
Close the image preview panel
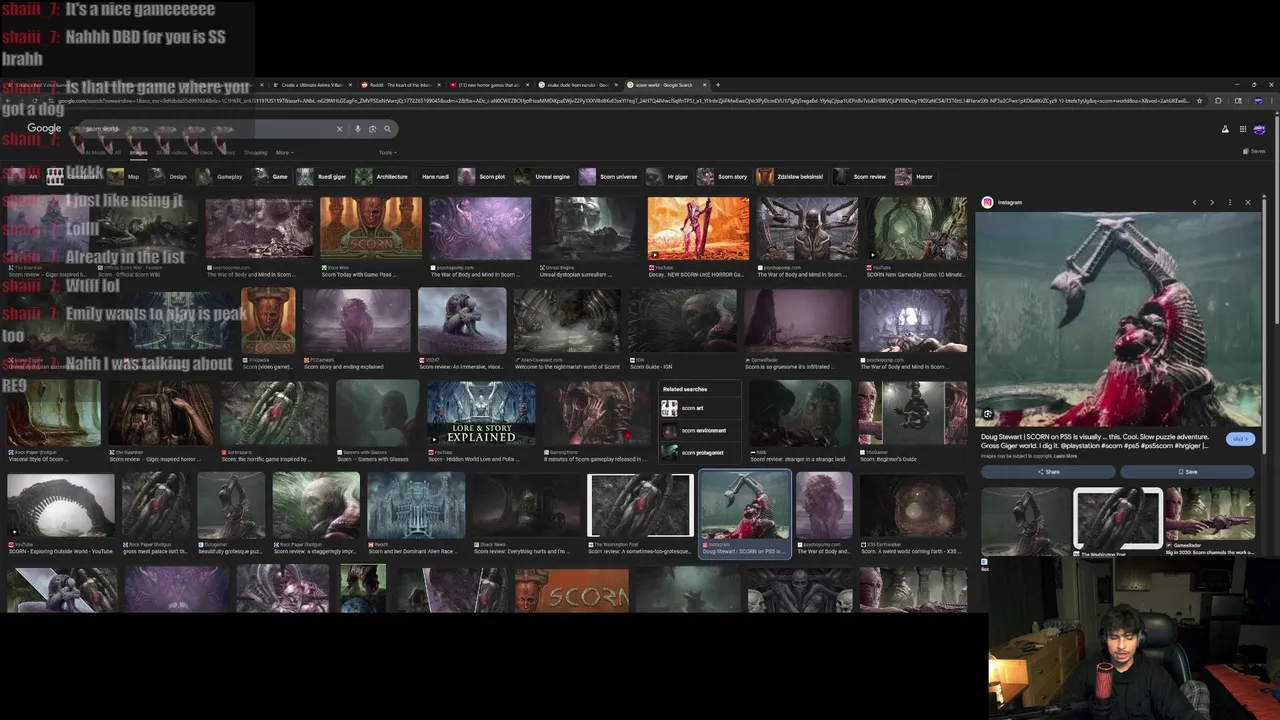tap(1248, 202)
